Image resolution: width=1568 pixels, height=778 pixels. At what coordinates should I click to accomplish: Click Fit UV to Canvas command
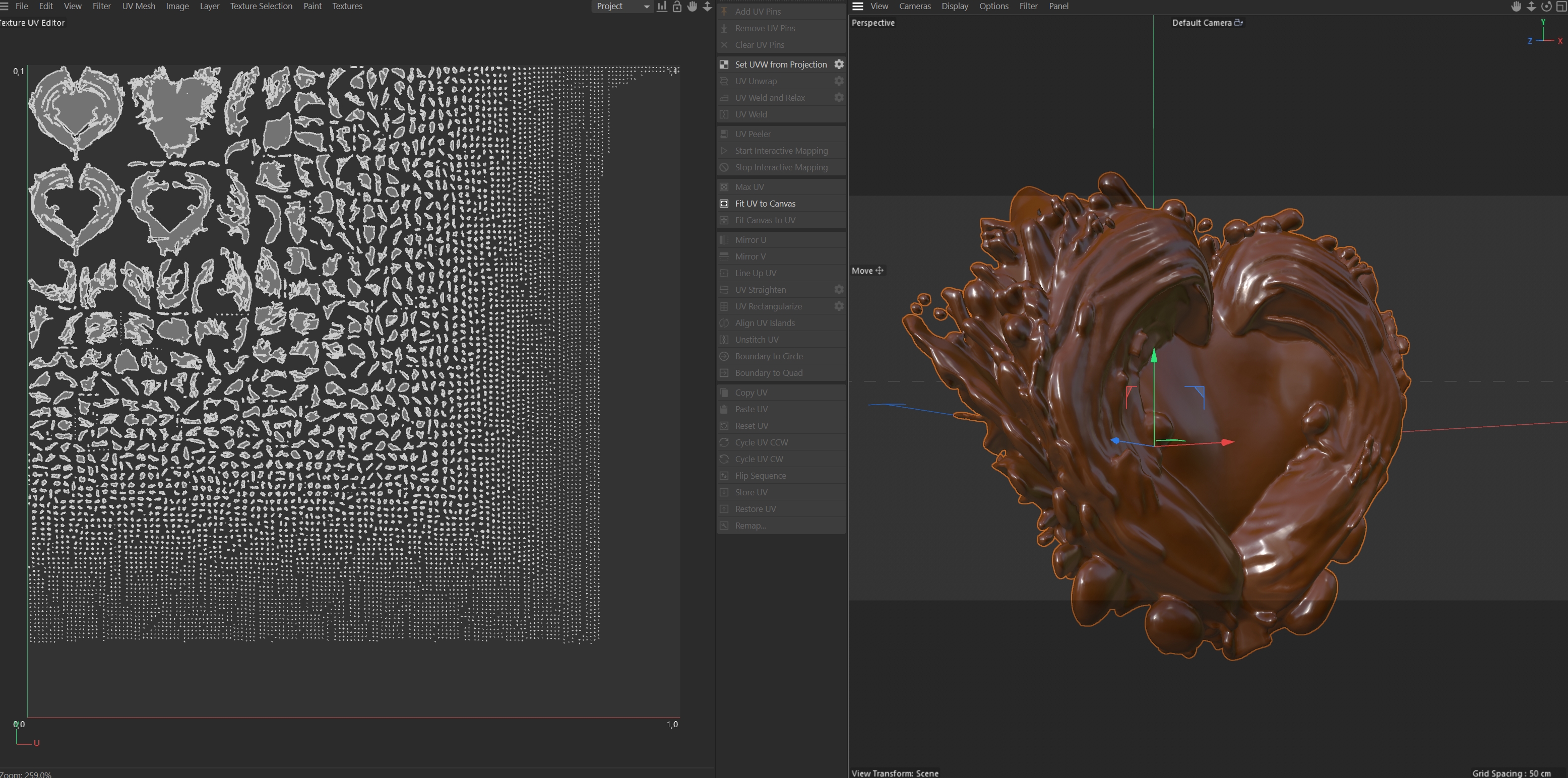(765, 204)
